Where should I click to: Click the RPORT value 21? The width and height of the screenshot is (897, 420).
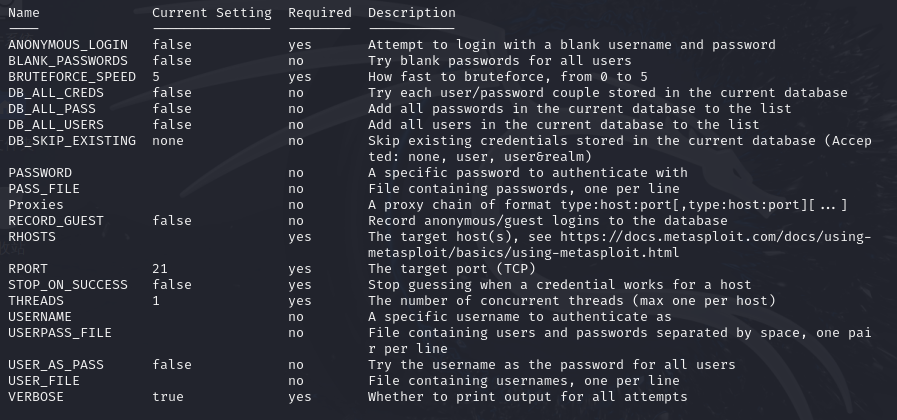160,269
